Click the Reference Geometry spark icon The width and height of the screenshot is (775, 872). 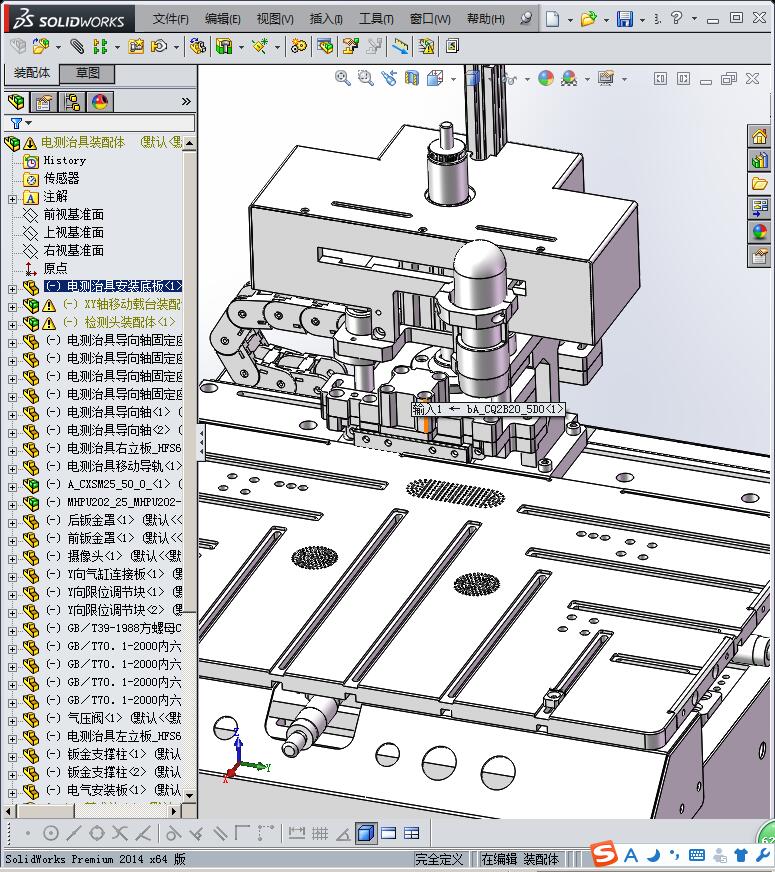tap(260, 46)
